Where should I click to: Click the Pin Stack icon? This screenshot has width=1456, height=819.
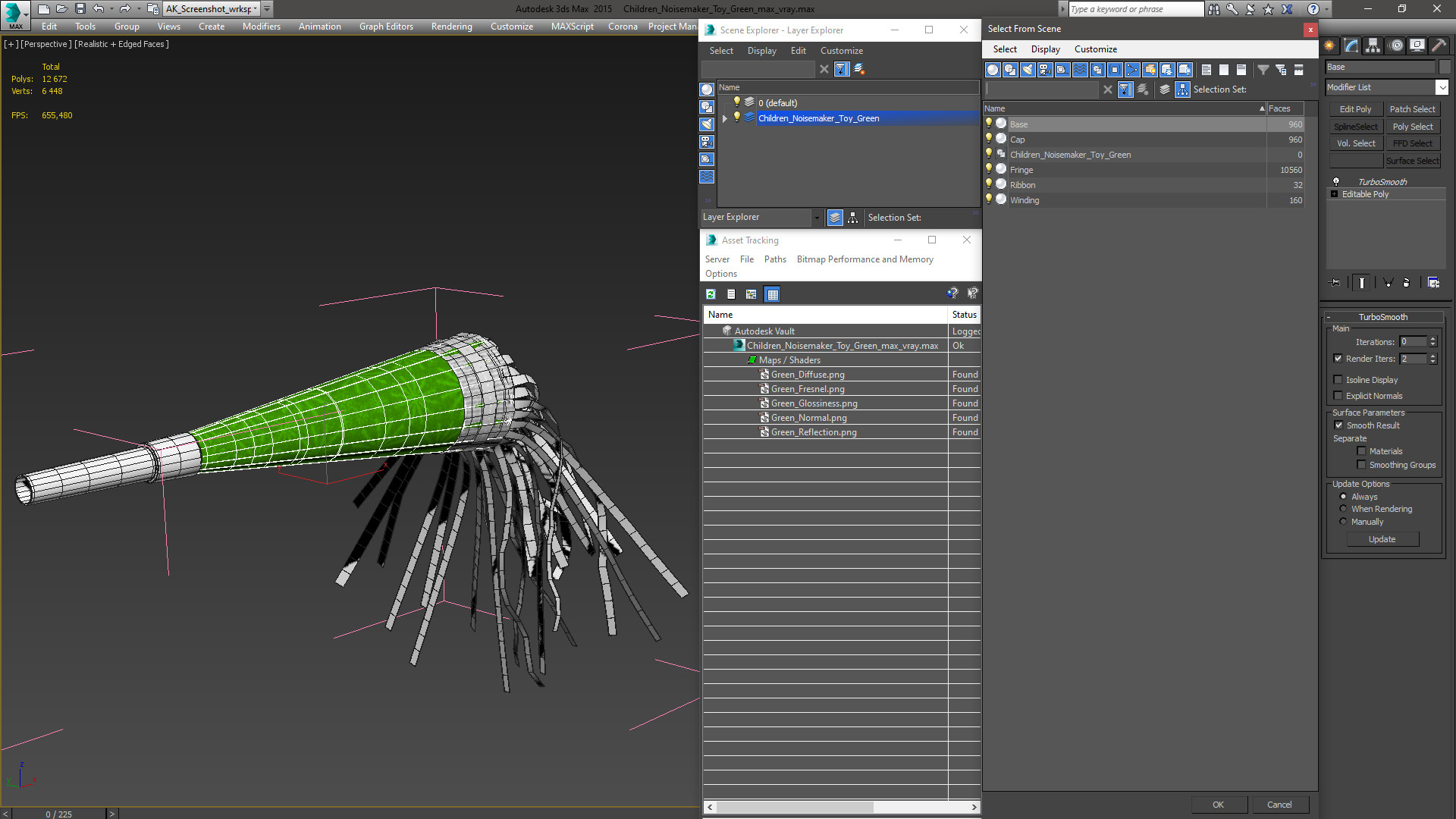pos(1335,283)
